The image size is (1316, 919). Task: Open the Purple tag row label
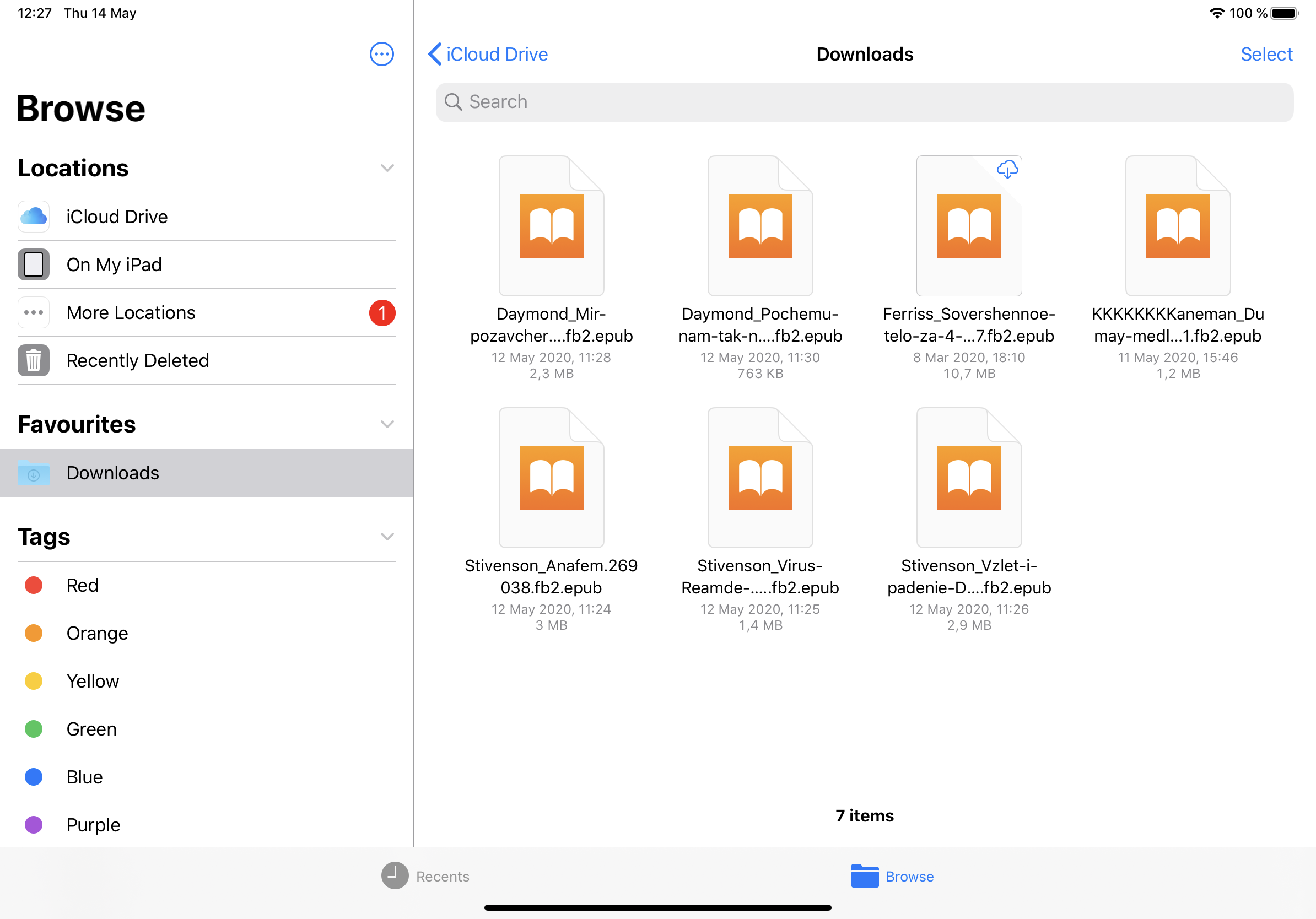[x=93, y=825]
